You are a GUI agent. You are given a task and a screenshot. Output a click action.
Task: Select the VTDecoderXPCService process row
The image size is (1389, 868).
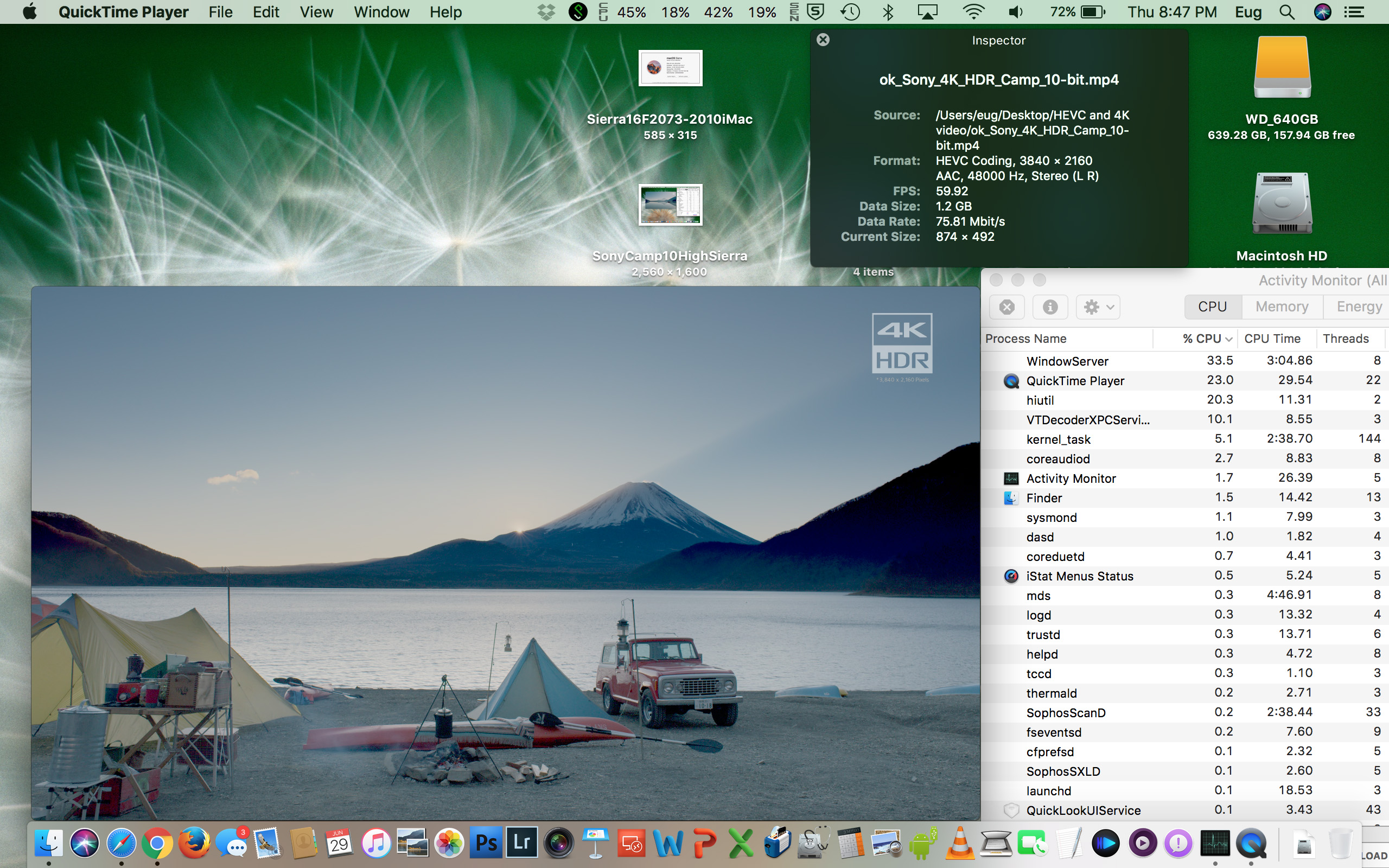tap(1088, 420)
